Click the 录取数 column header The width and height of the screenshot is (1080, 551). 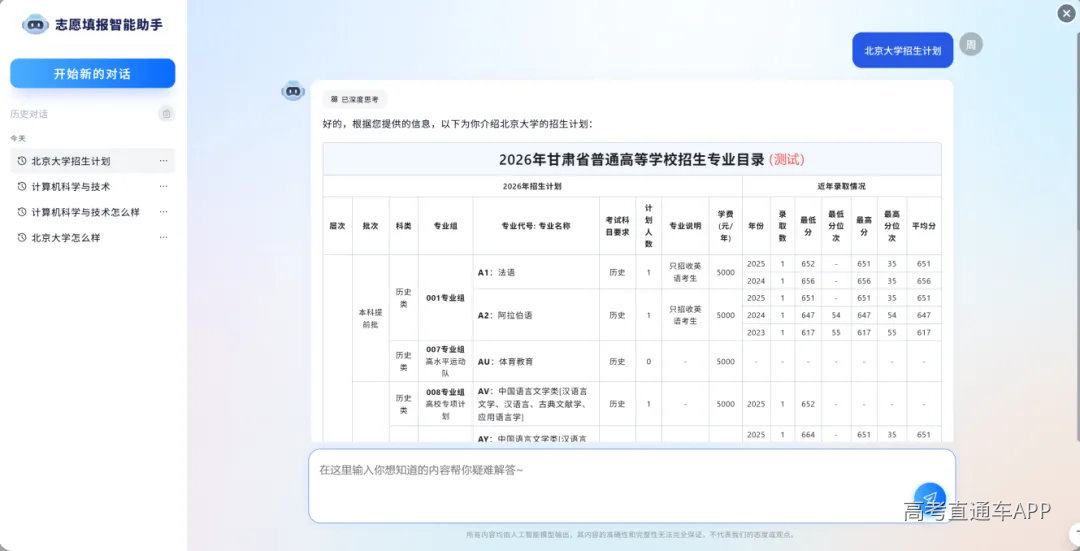pos(782,226)
